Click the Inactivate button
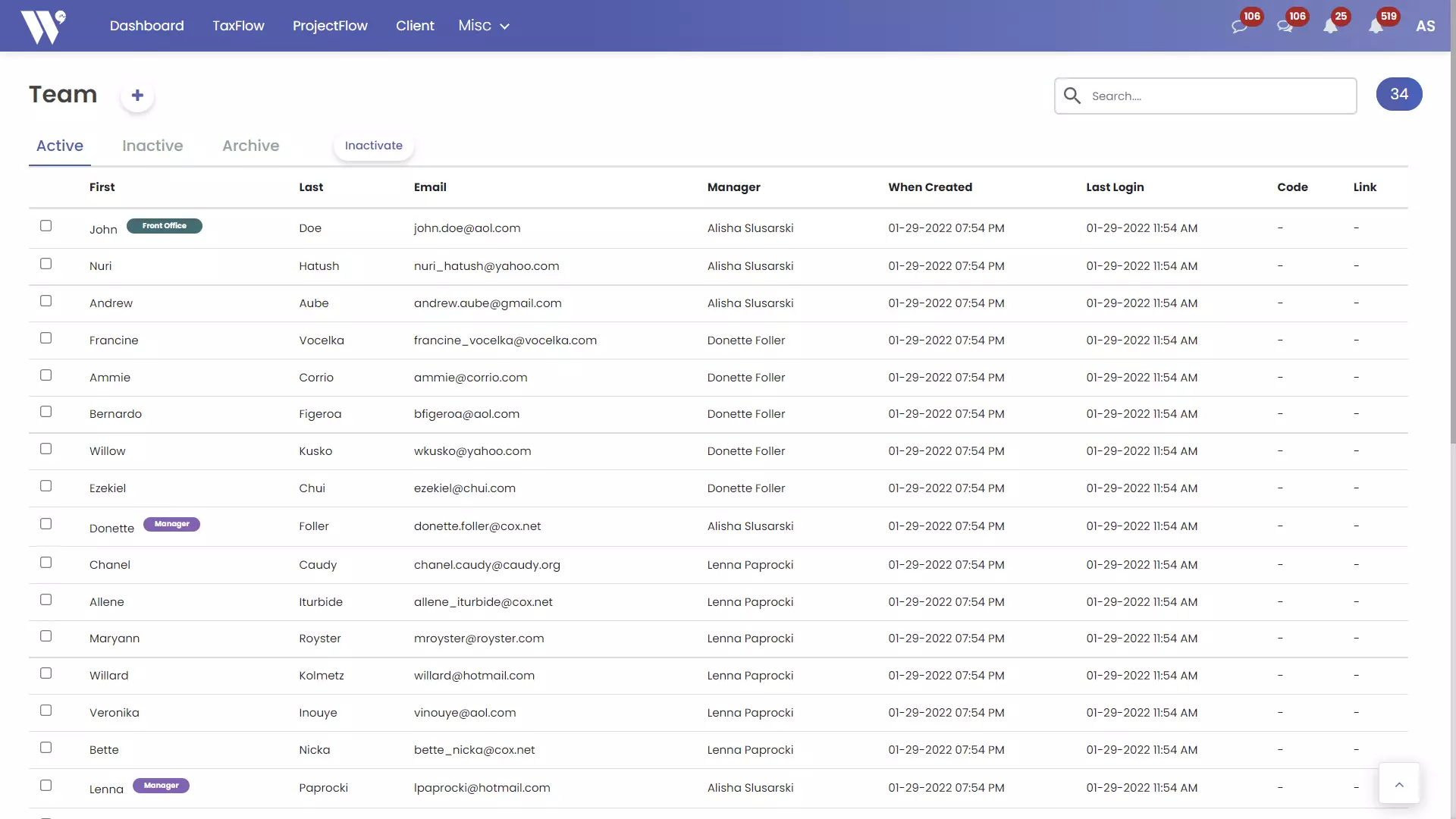 click(x=373, y=146)
